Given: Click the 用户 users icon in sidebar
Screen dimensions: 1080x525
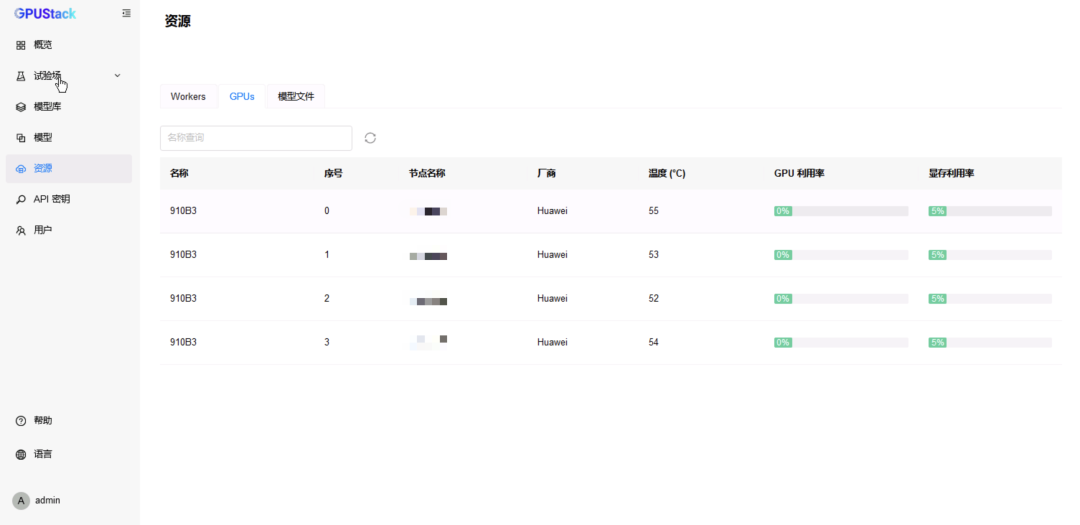Looking at the screenshot, I should point(21,230).
